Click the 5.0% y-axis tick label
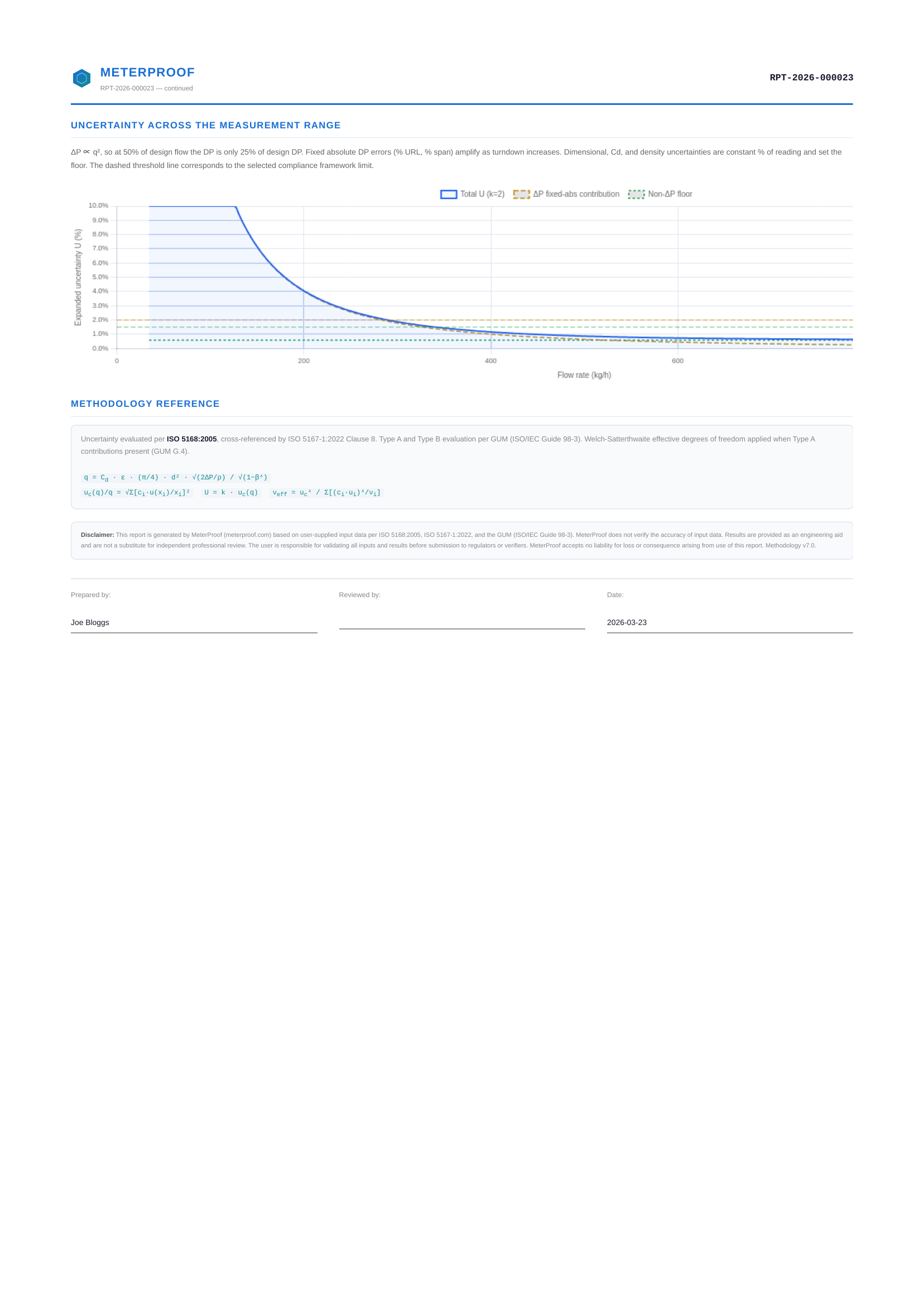 point(100,277)
